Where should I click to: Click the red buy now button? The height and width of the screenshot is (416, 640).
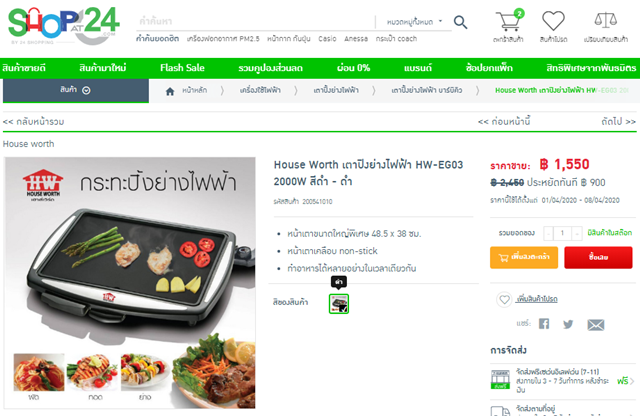(x=598, y=257)
